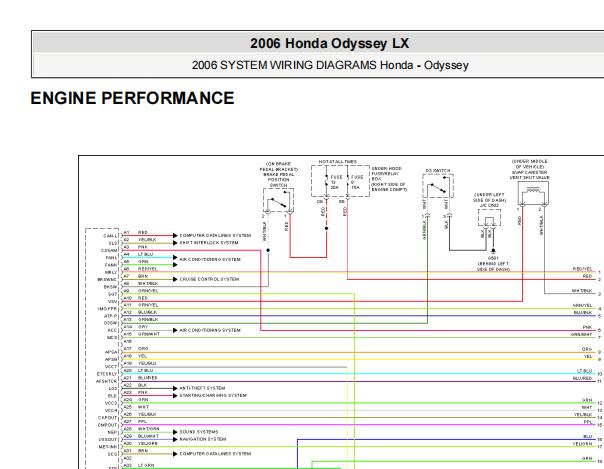Click the "RED/YEL" label at wire end 1
This screenshot has width=604, height=469.
582,269
